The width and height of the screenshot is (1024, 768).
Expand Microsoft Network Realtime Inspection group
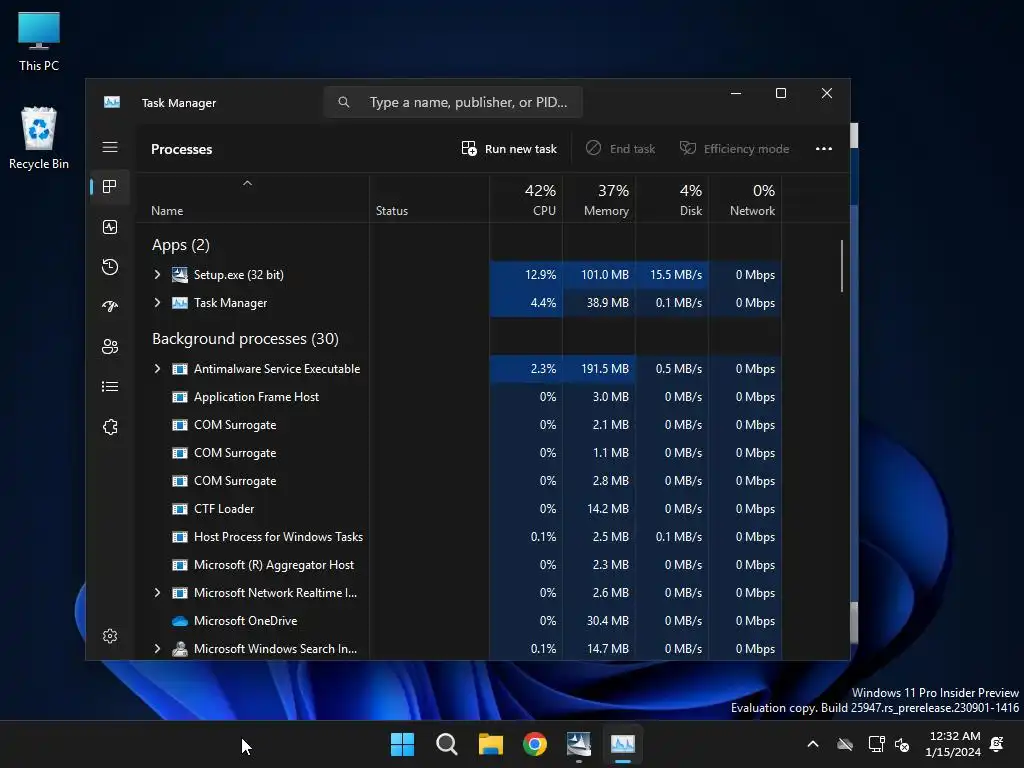157,593
